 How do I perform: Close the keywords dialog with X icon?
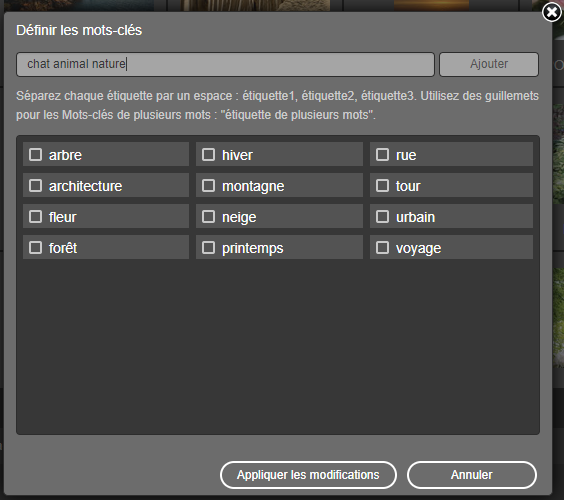pyautogui.click(x=551, y=12)
